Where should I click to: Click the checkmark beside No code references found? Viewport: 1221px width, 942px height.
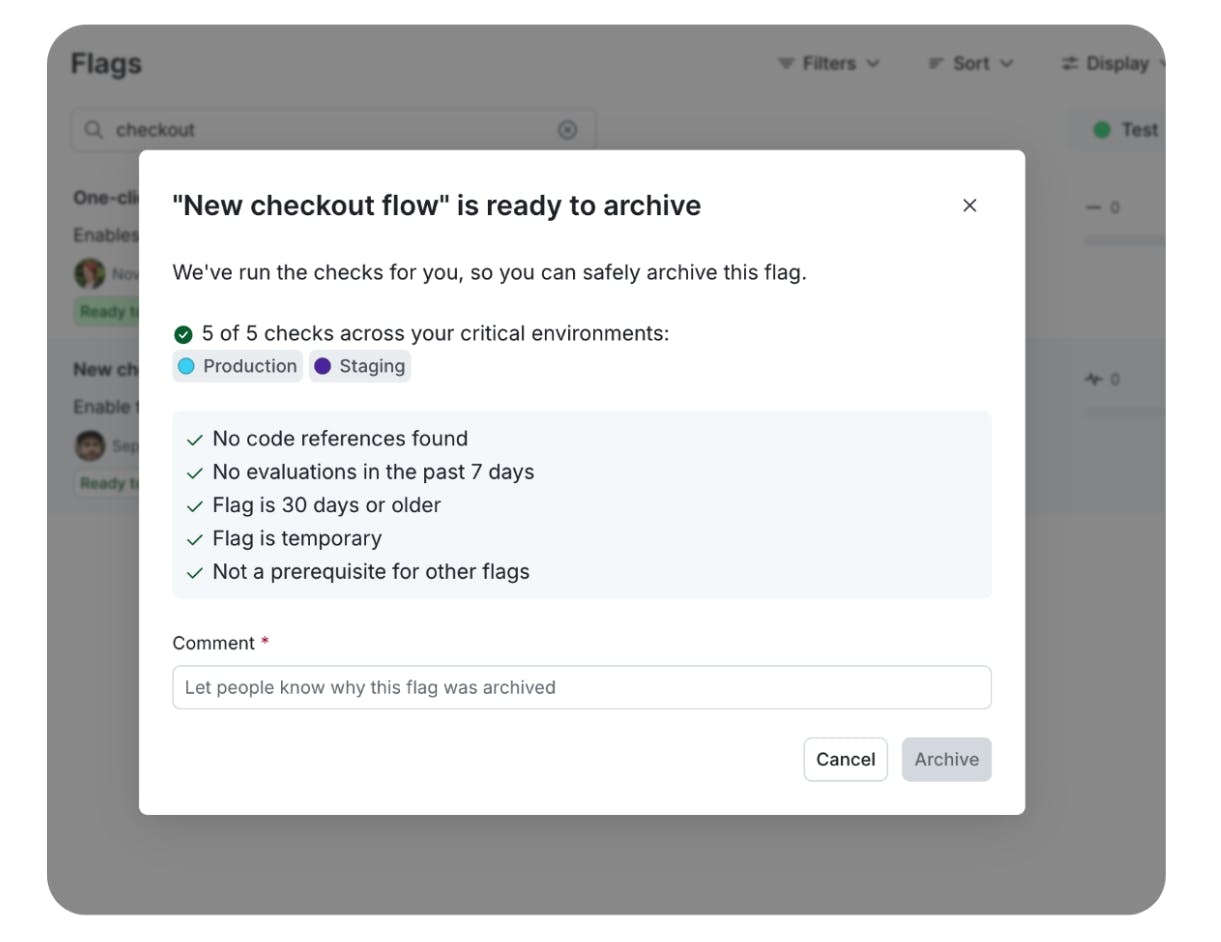[x=195, y=440]
